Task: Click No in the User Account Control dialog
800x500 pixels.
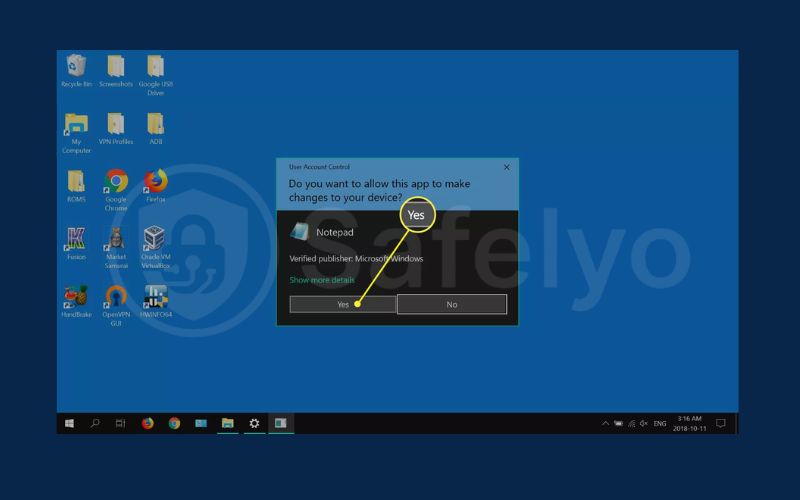Action: click(452, 305)
